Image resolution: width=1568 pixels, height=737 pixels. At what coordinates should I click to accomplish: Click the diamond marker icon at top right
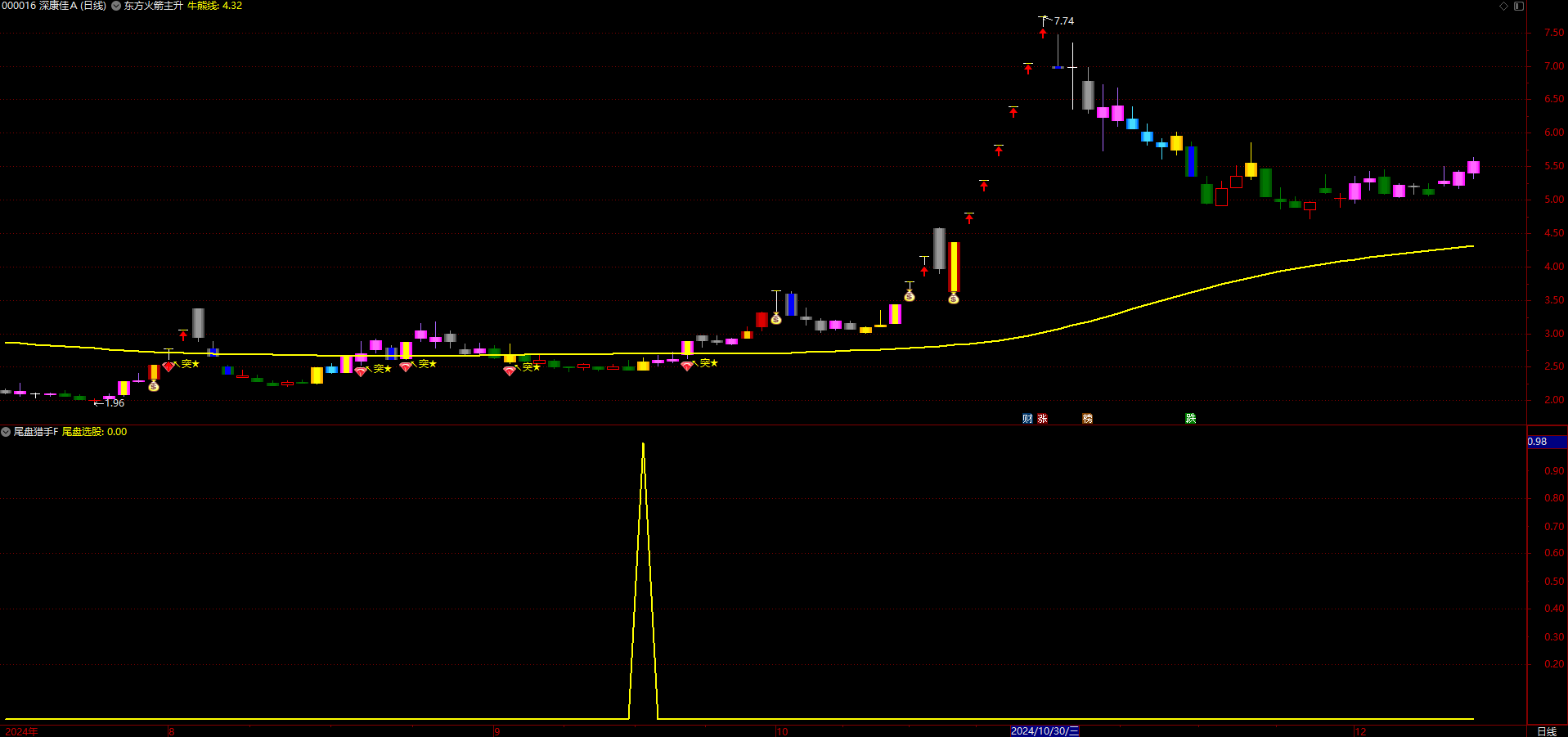(1503, 6)
